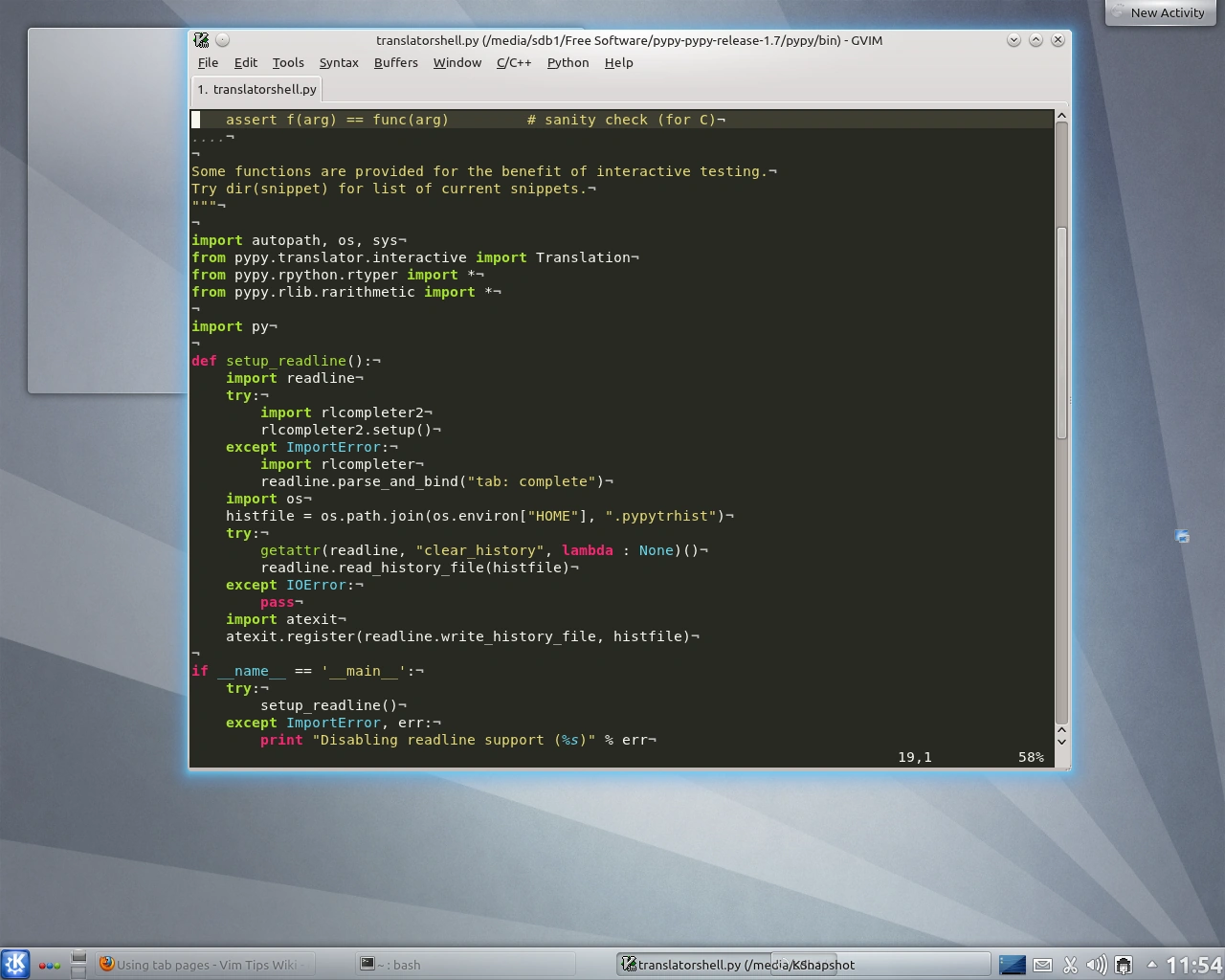Screen dimensions: 1225x980
Task: Open the volume speaker tray icon
Action: coord(1097,965)
